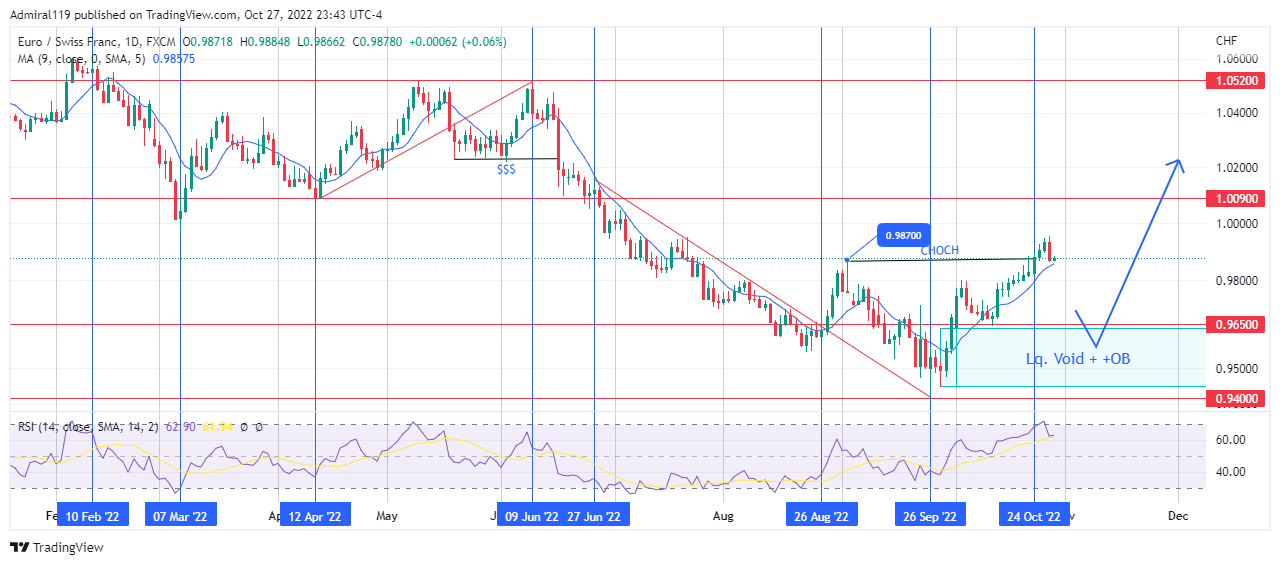Click the CHOCH annotation text

[x=940, y=250]
